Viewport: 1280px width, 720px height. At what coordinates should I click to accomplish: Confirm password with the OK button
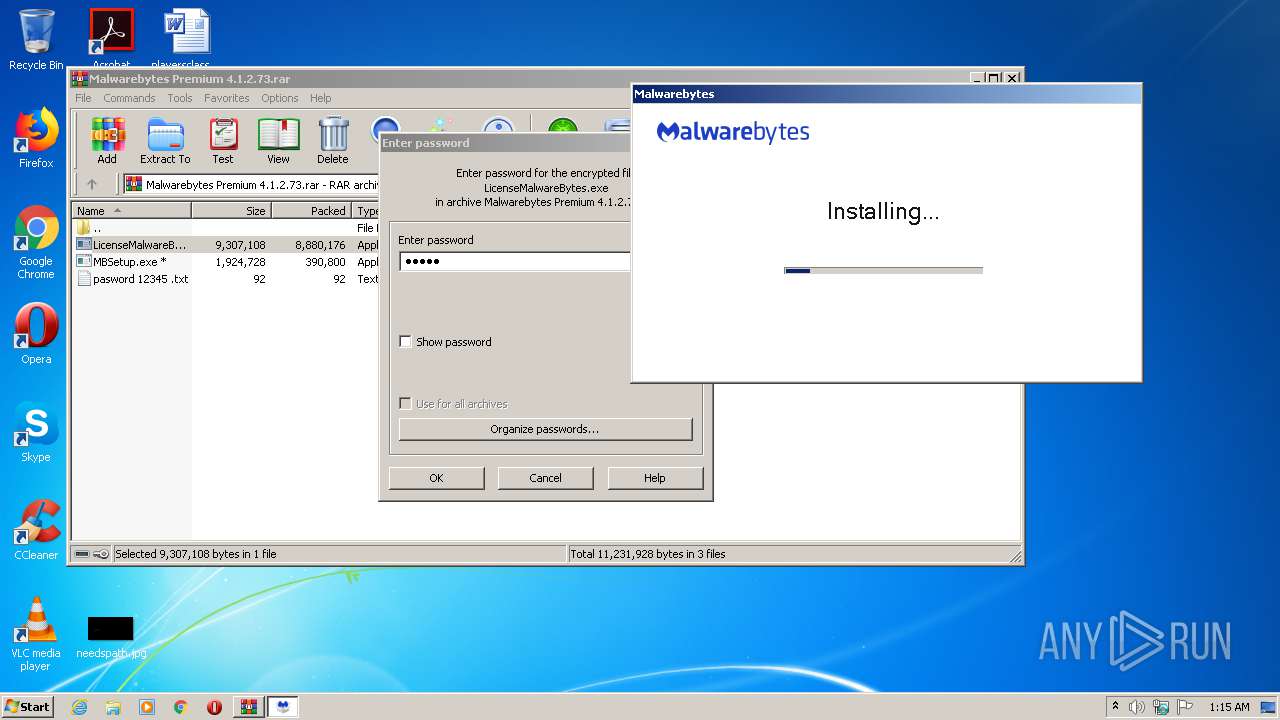(436, 478)
